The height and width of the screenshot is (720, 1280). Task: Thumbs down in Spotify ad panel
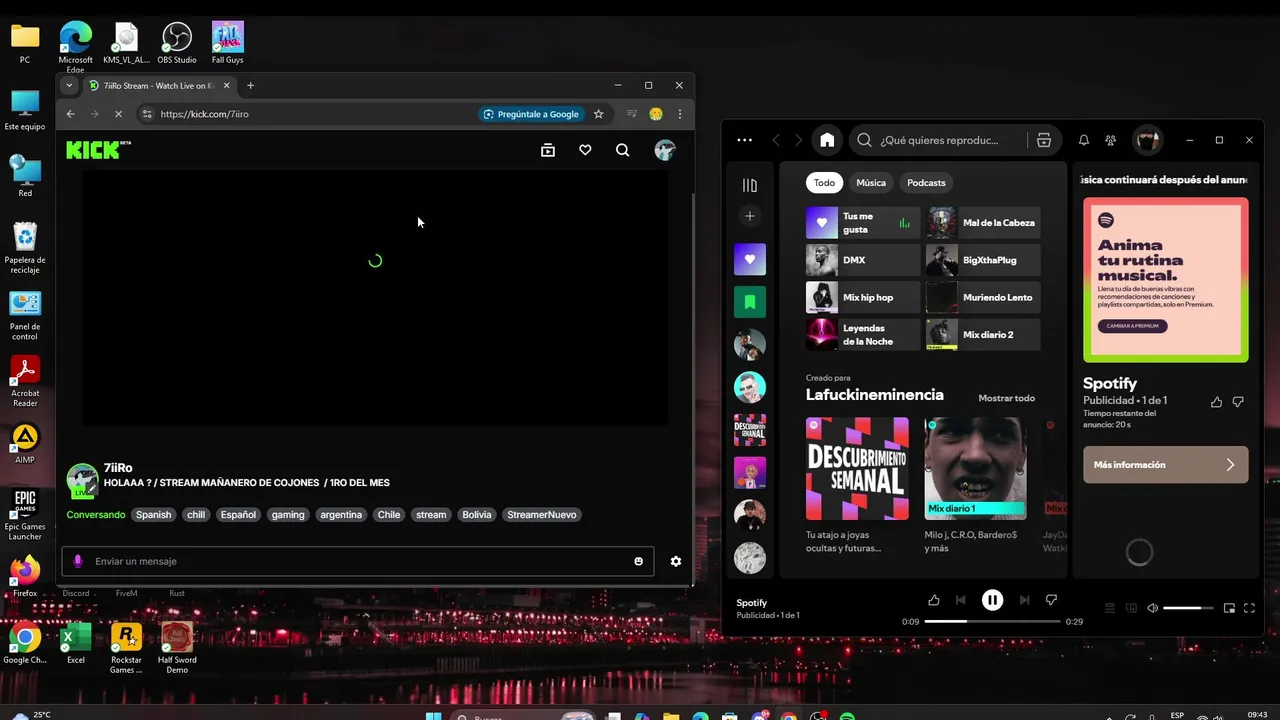[1238, 402]
